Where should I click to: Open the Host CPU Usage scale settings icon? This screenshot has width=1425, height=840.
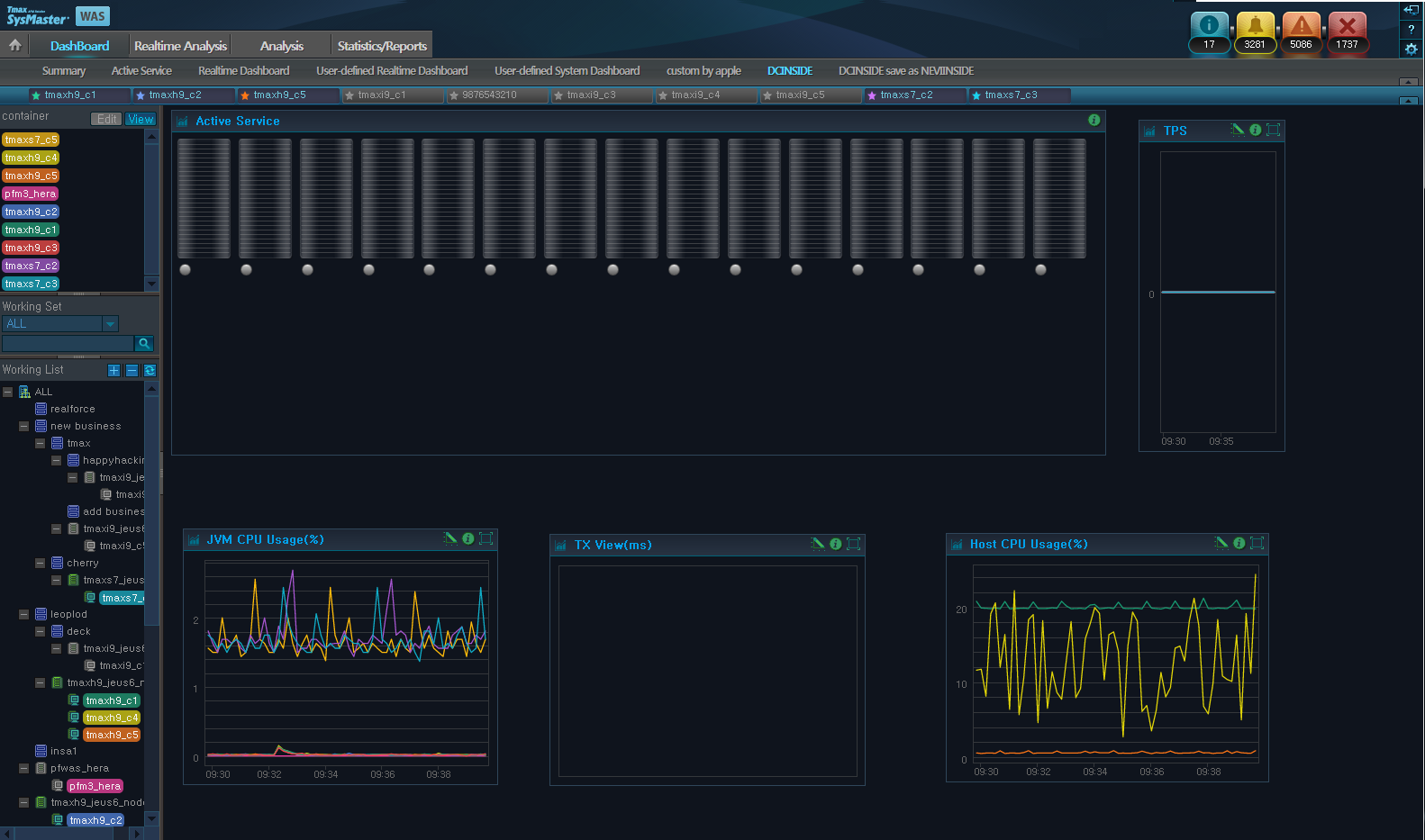pos(1221,543)
